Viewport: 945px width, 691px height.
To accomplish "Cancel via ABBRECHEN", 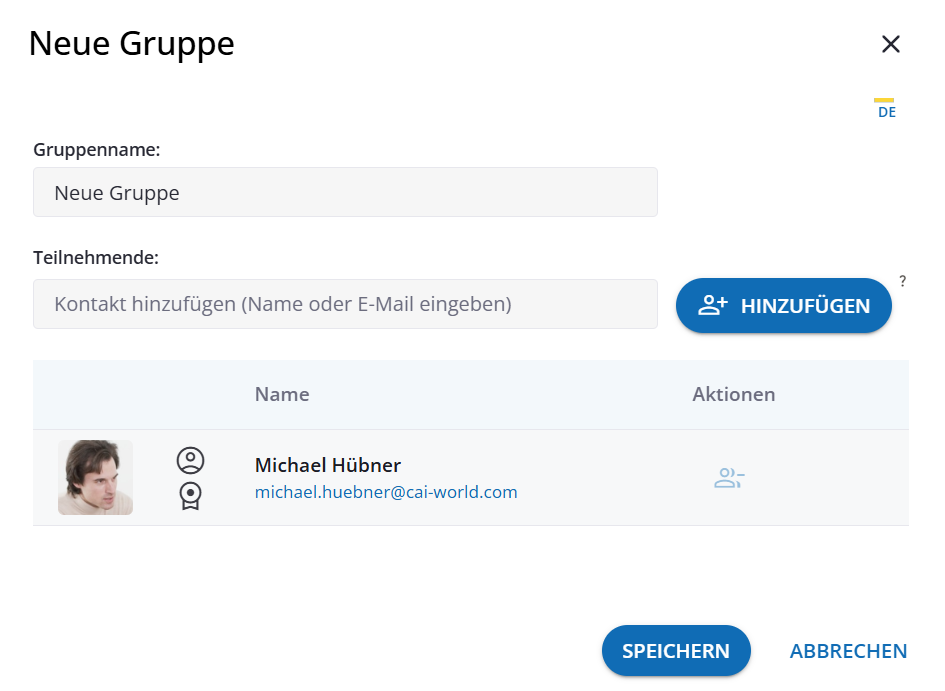I will point(848,650).
